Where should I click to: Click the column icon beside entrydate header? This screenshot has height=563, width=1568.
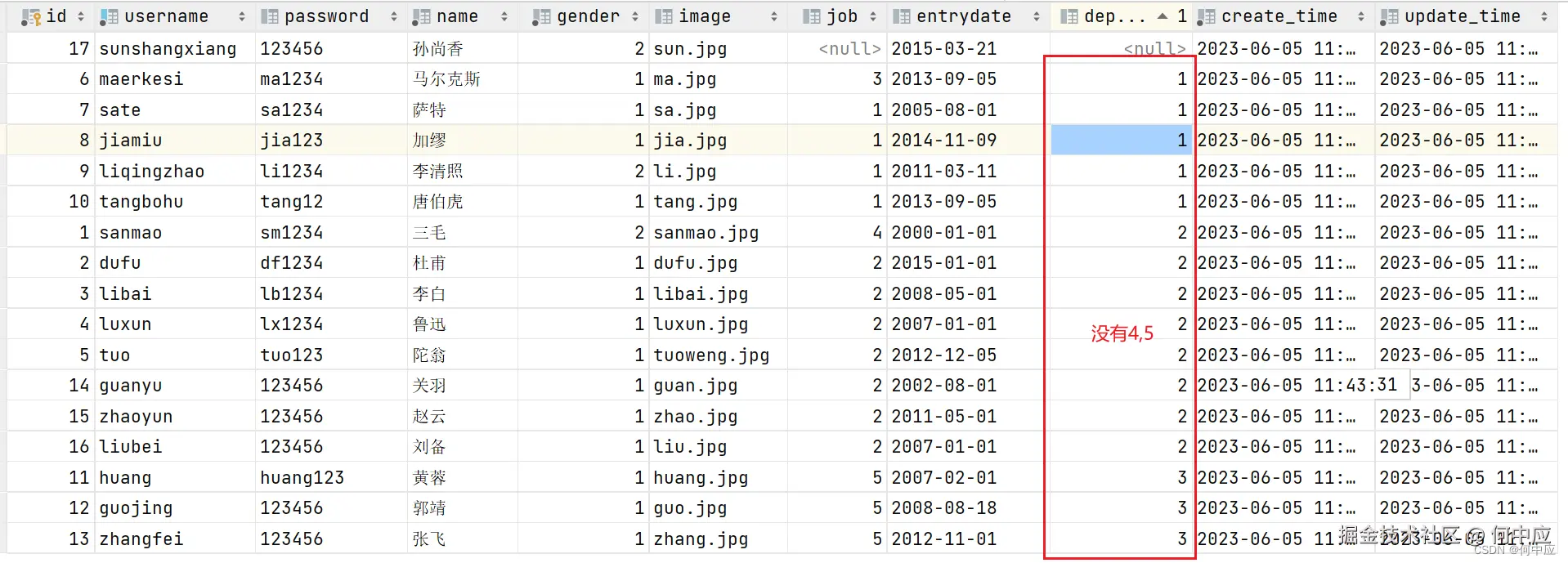point(902,16)
